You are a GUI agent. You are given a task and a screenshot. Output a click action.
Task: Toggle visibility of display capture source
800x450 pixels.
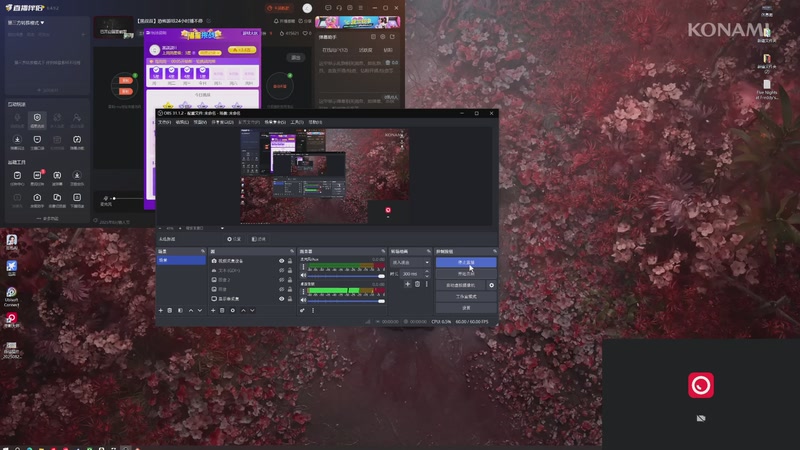(x=282, y=298)
